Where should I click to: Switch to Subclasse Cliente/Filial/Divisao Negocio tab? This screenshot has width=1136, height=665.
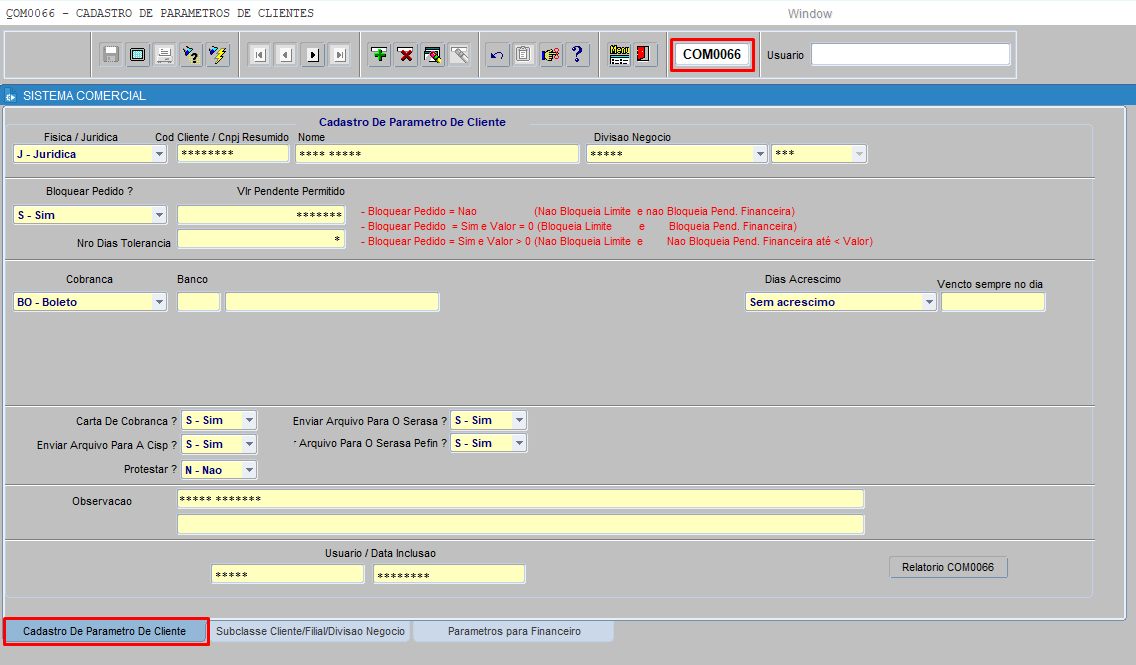[x=311, y=632]
